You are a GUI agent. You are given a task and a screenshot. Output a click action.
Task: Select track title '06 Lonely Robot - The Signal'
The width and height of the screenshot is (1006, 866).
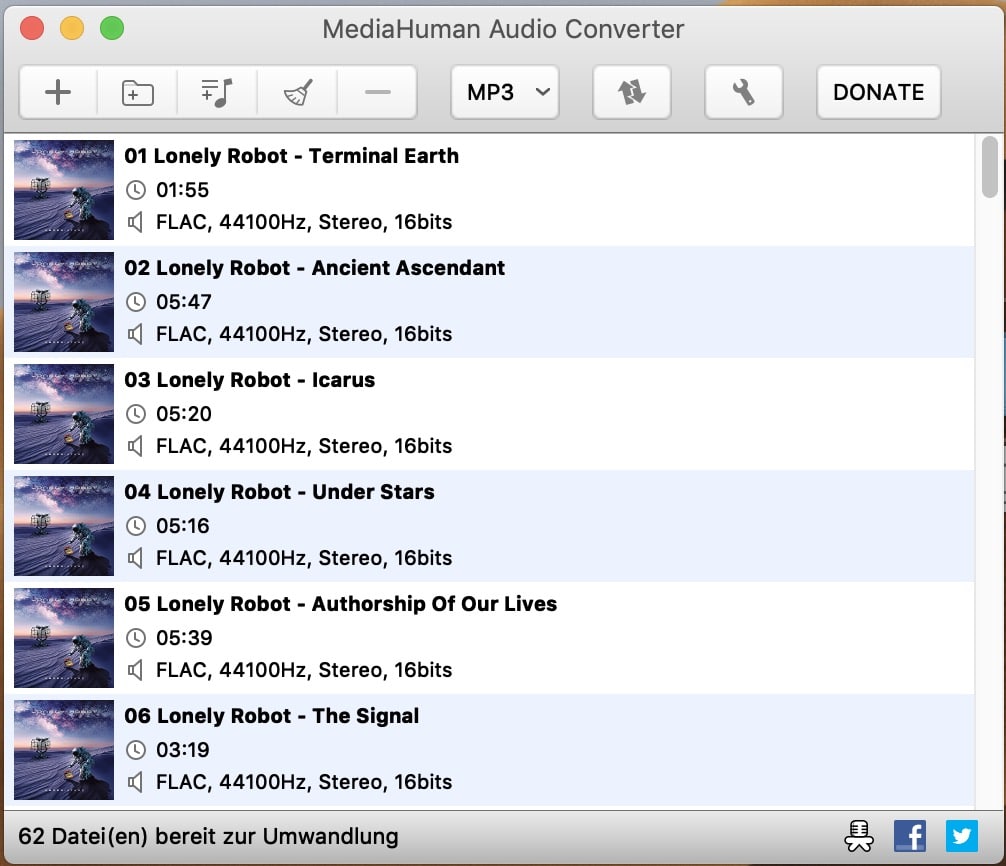[x=271, y=716]
